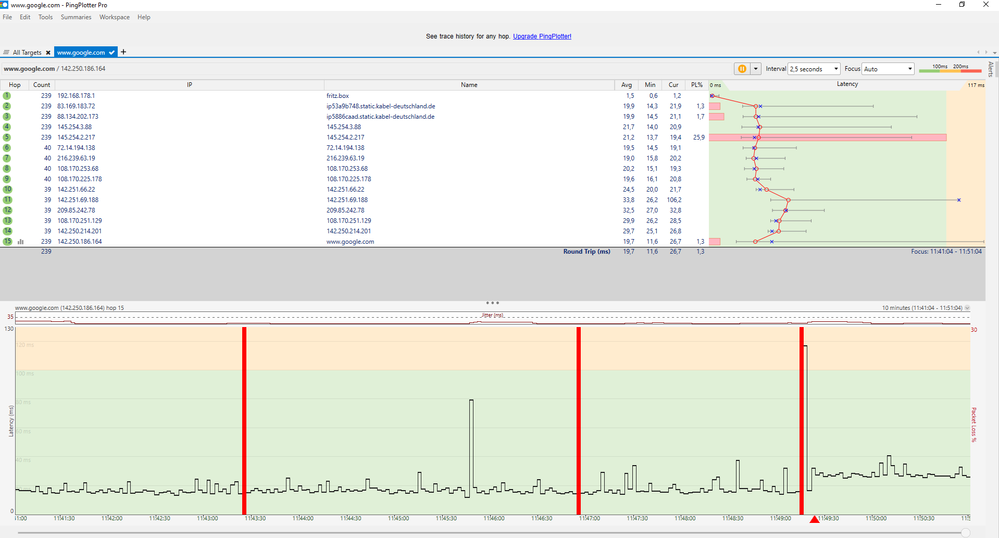Select ip53a9b748.static.kabel-deutschland.de name
The width and height of the screenshot is (999, 538).
381,106
